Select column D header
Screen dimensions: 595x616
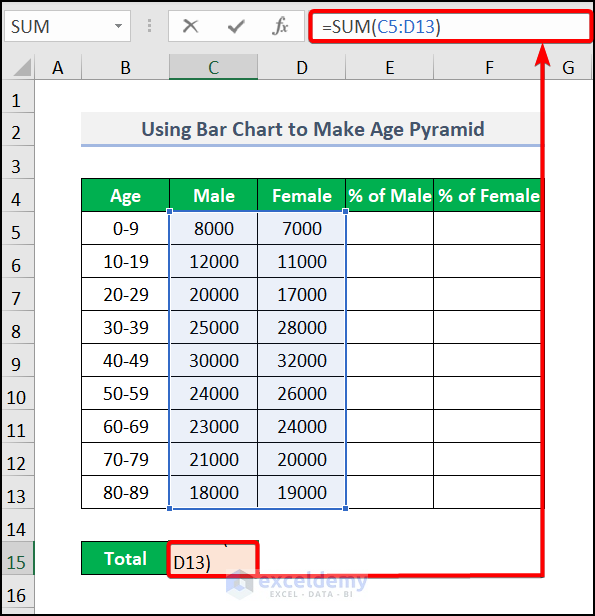pos(302,68)
